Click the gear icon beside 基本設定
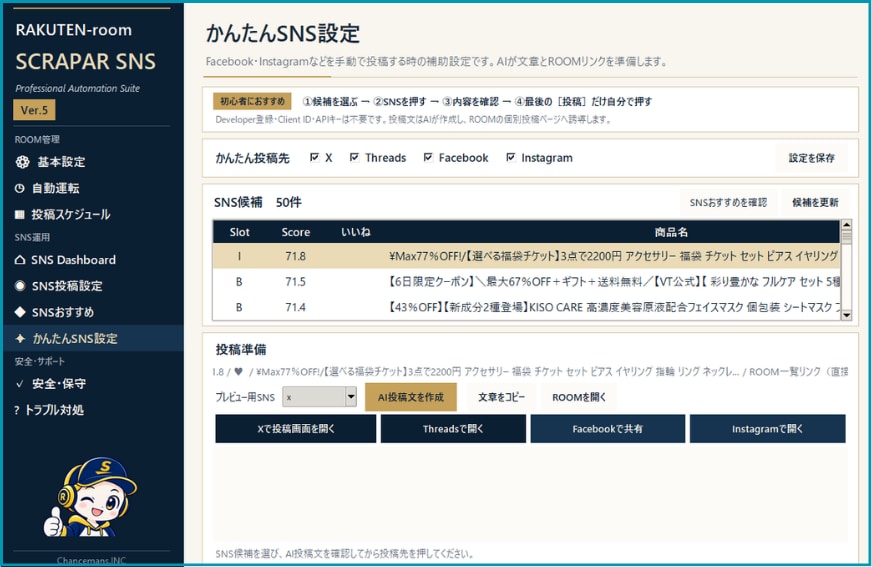 tap(22, 162)
